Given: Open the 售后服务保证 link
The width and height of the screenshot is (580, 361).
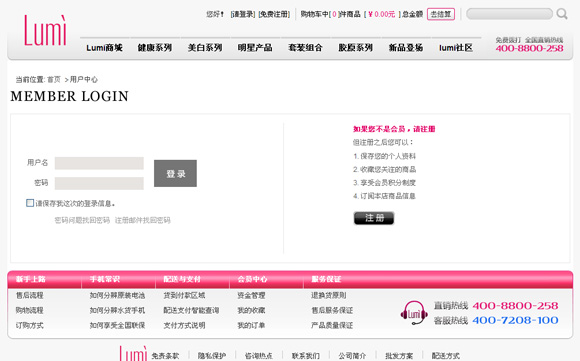Looking at the screenshot, I should tap(332, 310).
